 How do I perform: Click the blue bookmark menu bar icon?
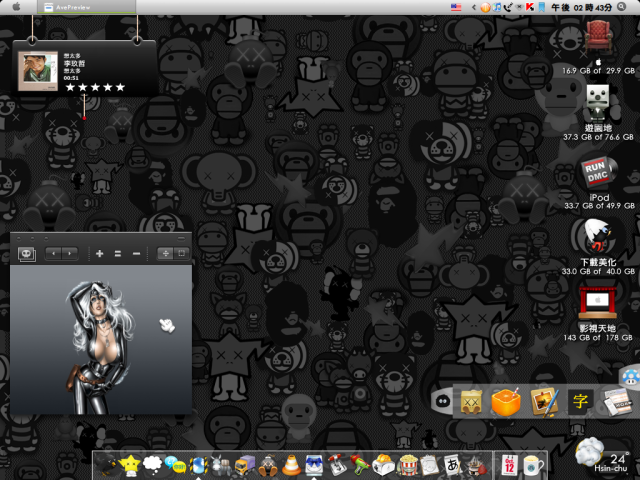(x=541, y=7)
